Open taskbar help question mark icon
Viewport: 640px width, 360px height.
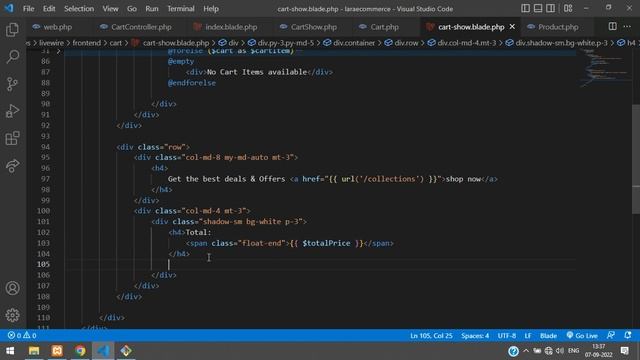click(513, 351)
